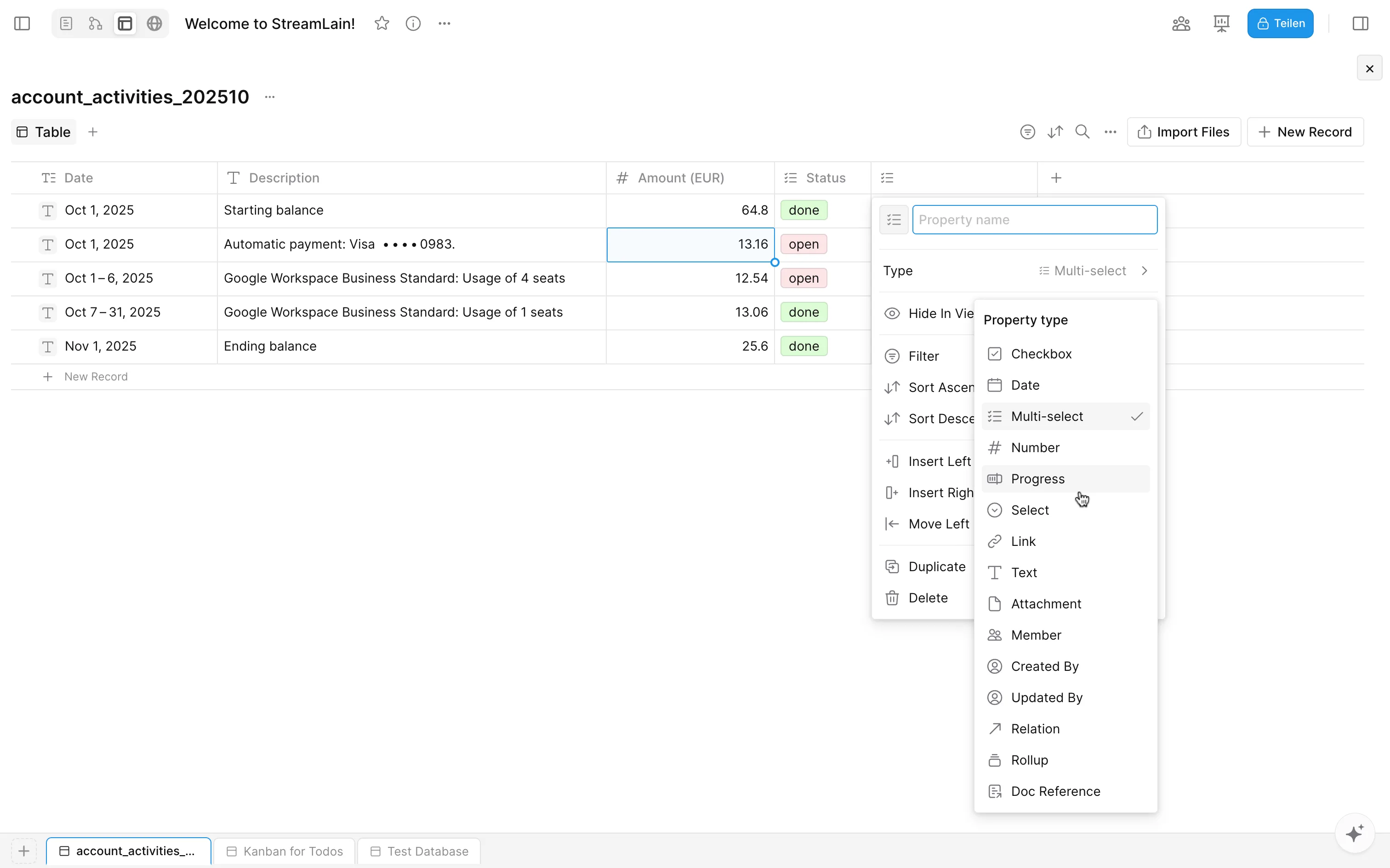Click the New Record button in toolbar
This screenshot has height=868, width=1390.
(x=1305, y=132)
